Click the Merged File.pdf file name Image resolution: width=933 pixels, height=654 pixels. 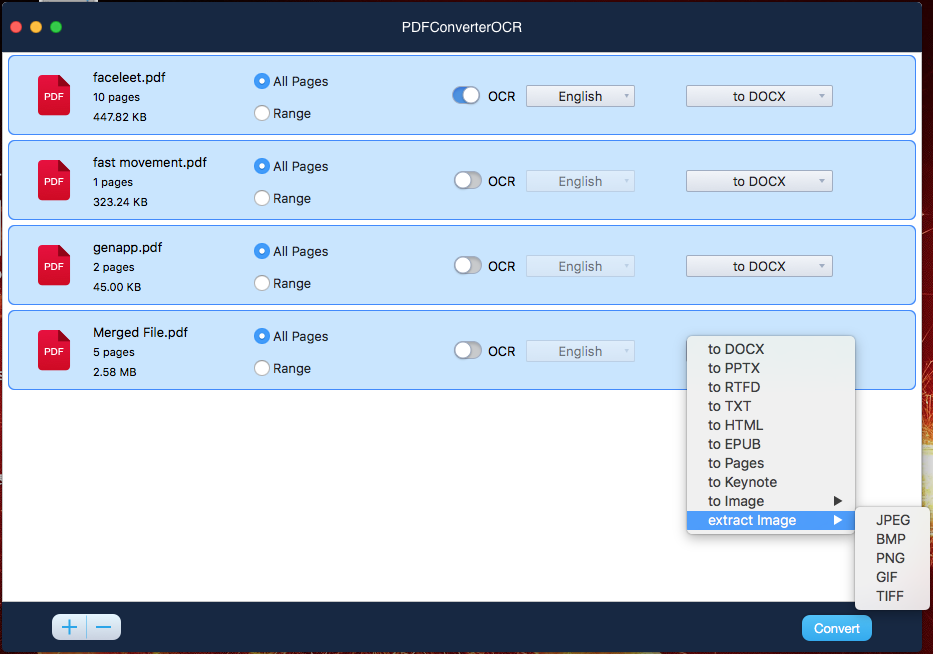(x=140, y=333)
